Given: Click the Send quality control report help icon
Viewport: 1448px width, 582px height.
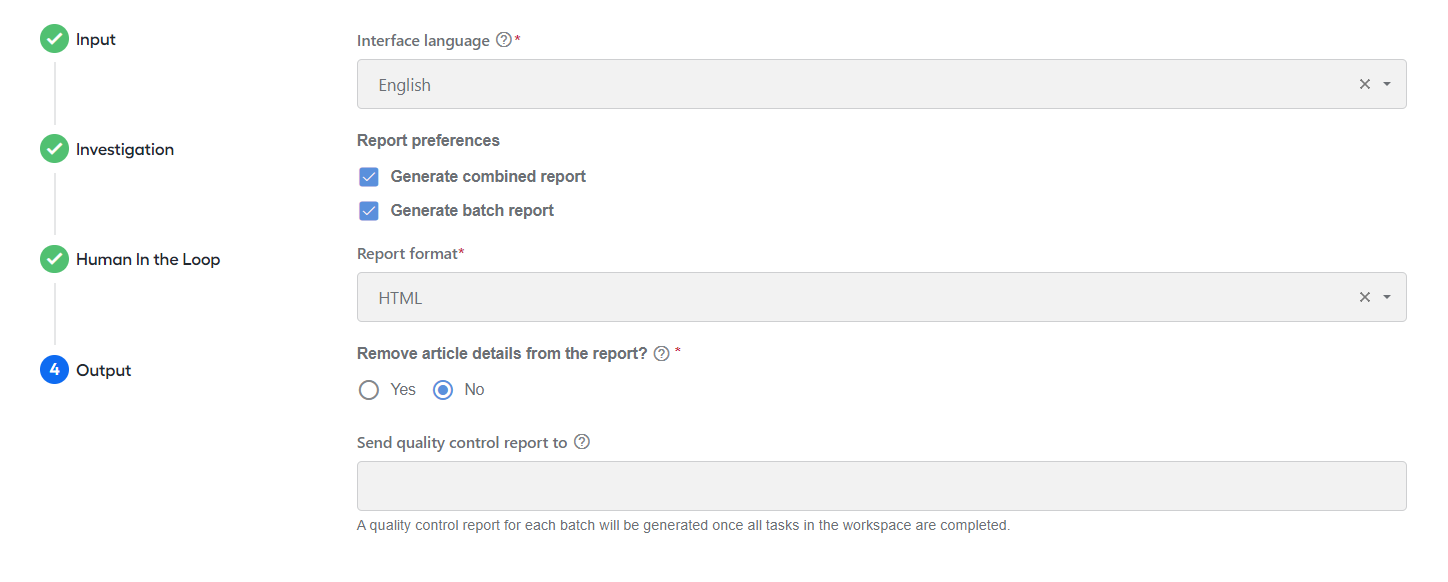Looking at the screenshot, I should coord(582,442).
